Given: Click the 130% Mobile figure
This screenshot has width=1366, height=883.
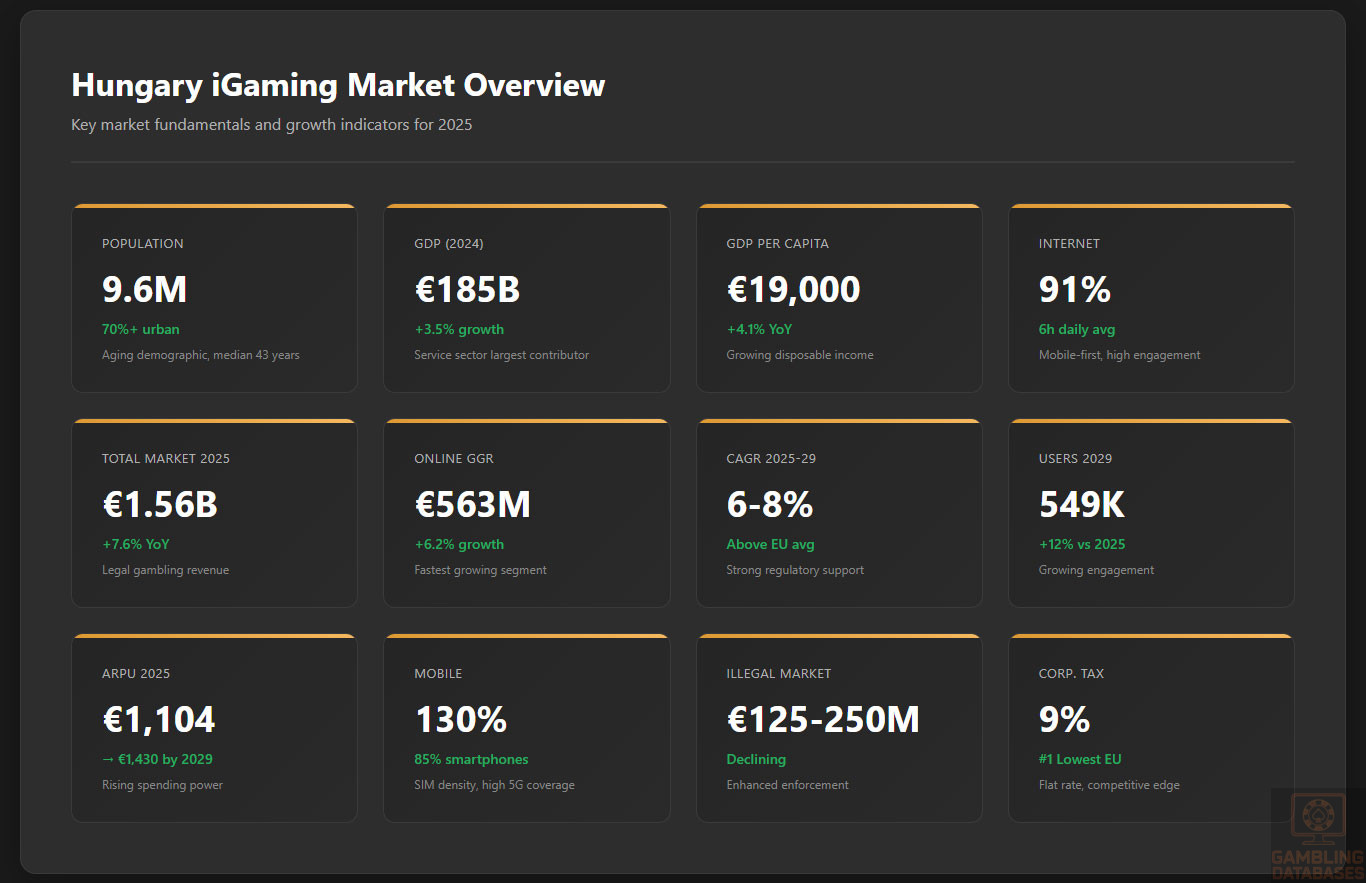Looking at the screenshot, I should (x=461, y=719).
